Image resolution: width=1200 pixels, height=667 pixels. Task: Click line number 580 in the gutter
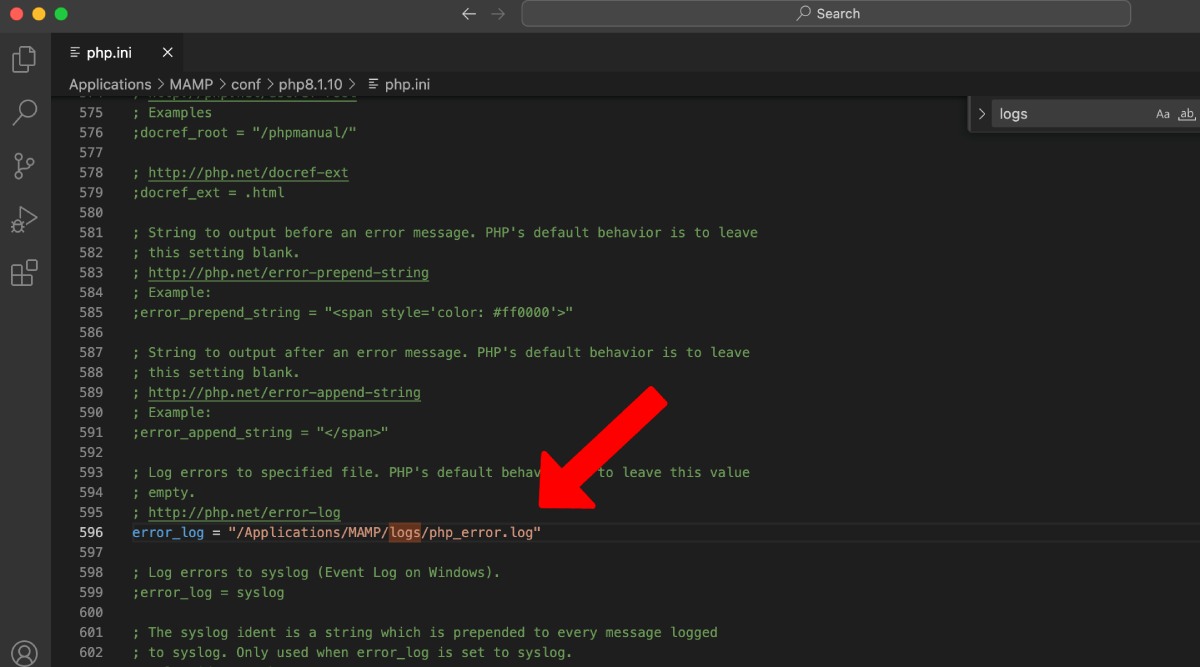coord(91,212)
